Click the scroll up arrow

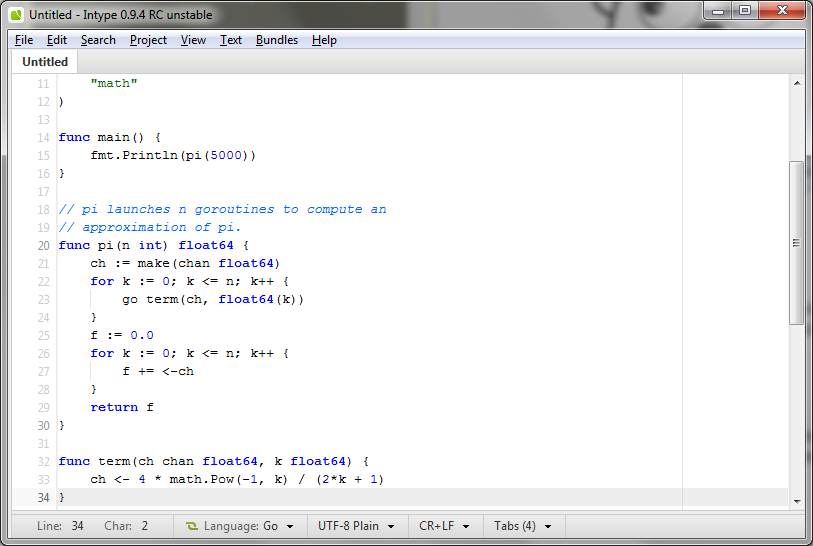click(797, 83)
